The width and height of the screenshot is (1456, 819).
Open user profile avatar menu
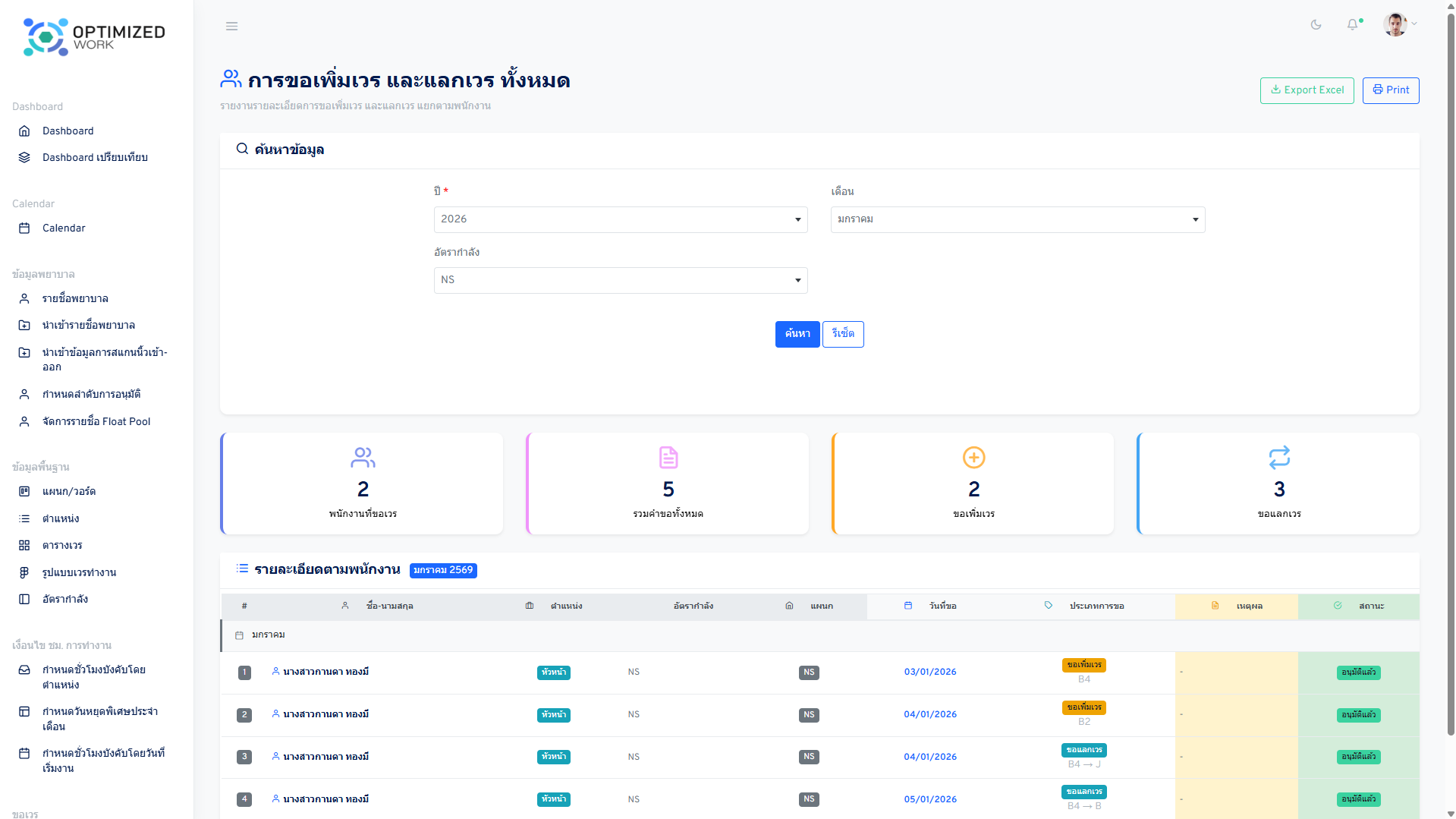1396,24
